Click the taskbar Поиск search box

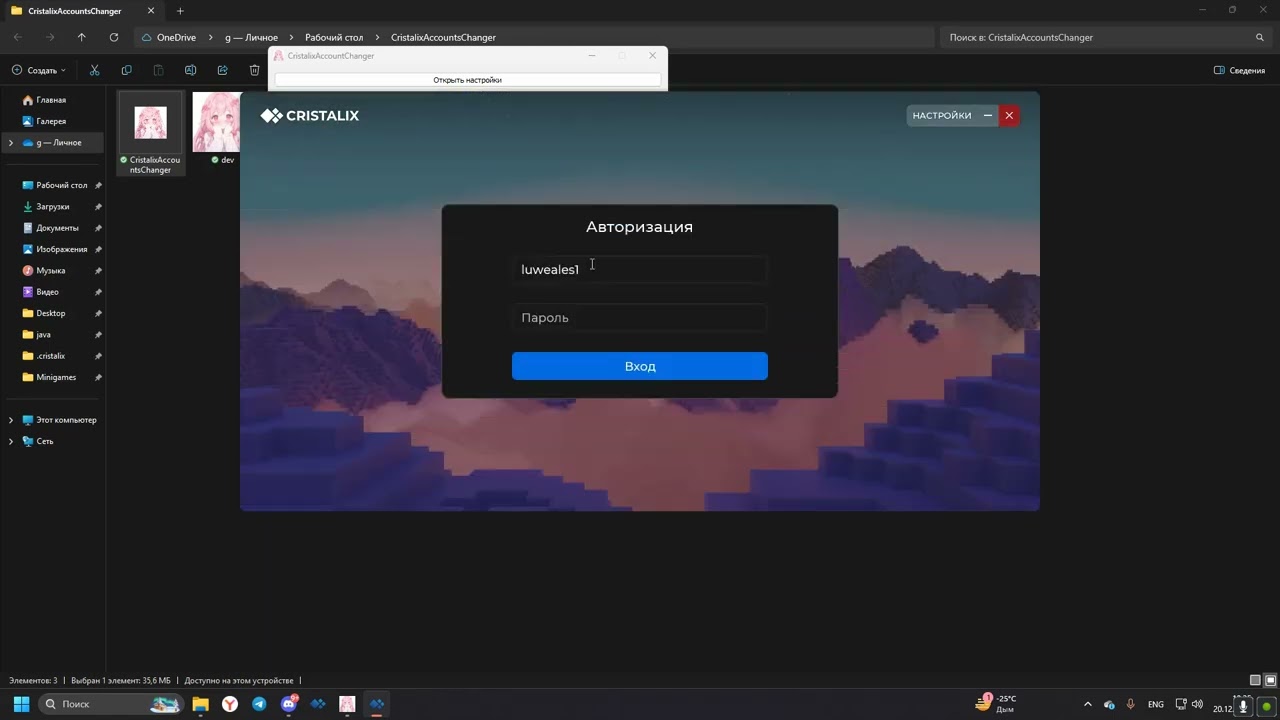tap(111, 704)
